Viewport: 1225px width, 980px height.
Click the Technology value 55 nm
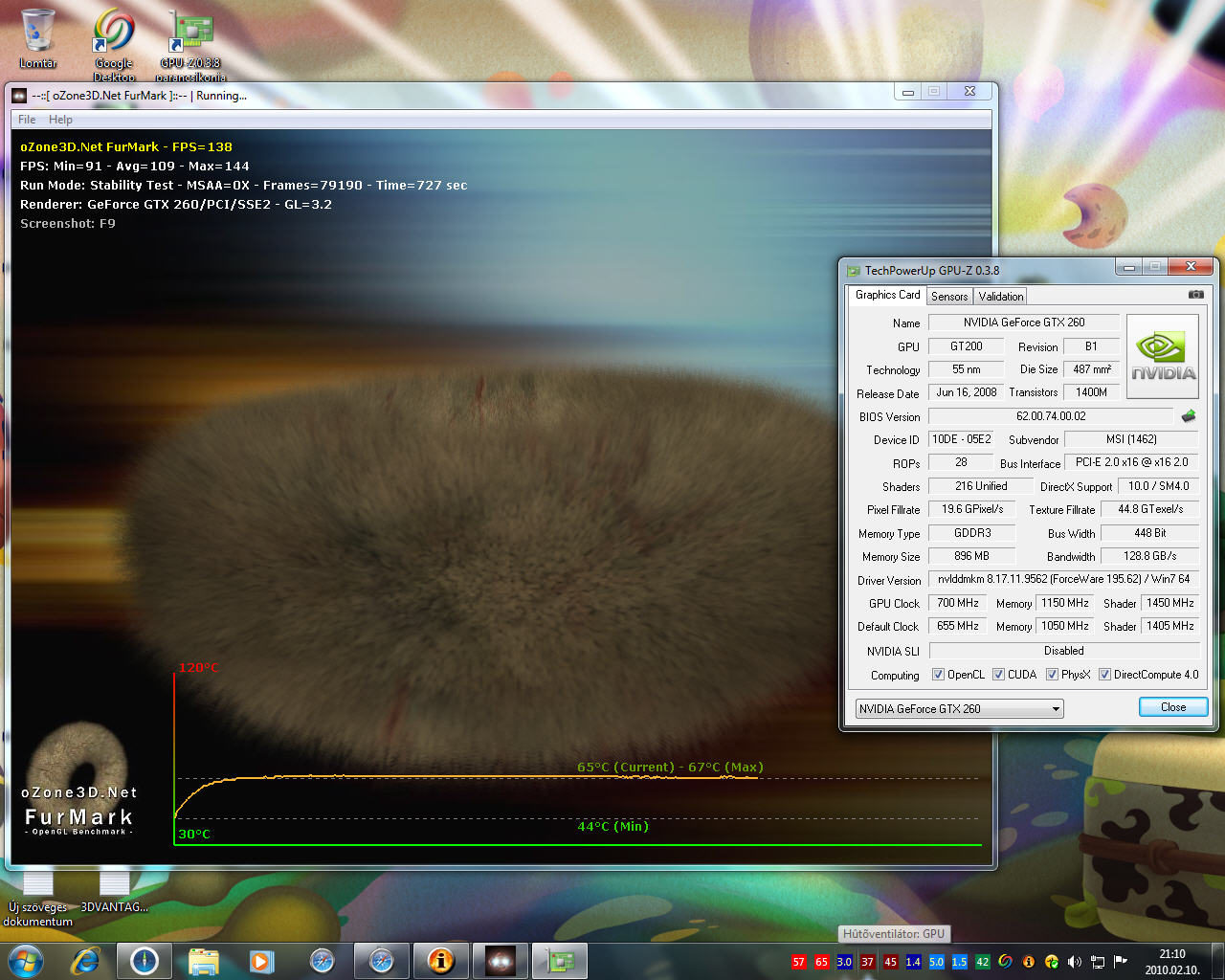click(966, 369)
